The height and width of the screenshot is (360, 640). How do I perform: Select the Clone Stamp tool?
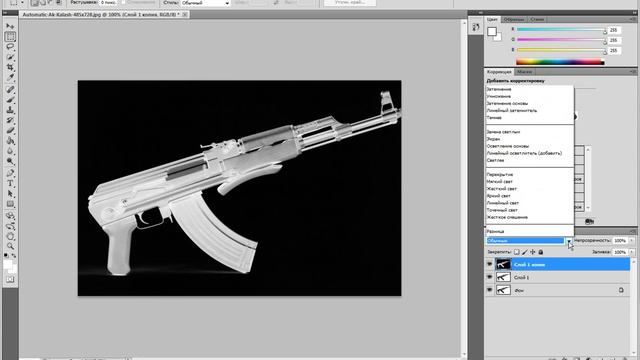[x=10, y=110]
